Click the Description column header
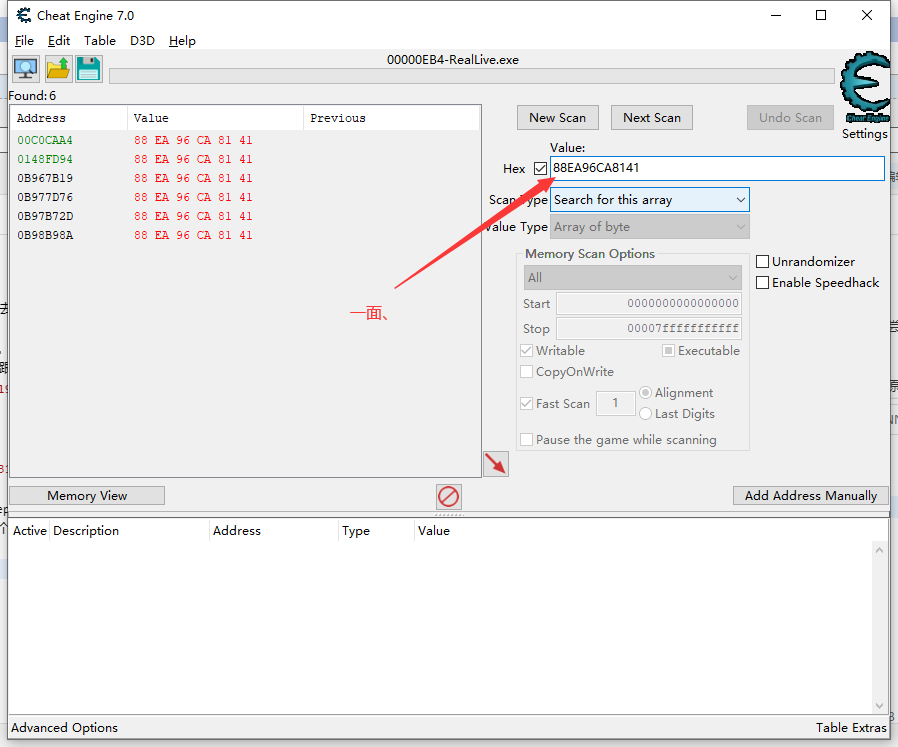 pyautogui.click(x=129, y=531)
